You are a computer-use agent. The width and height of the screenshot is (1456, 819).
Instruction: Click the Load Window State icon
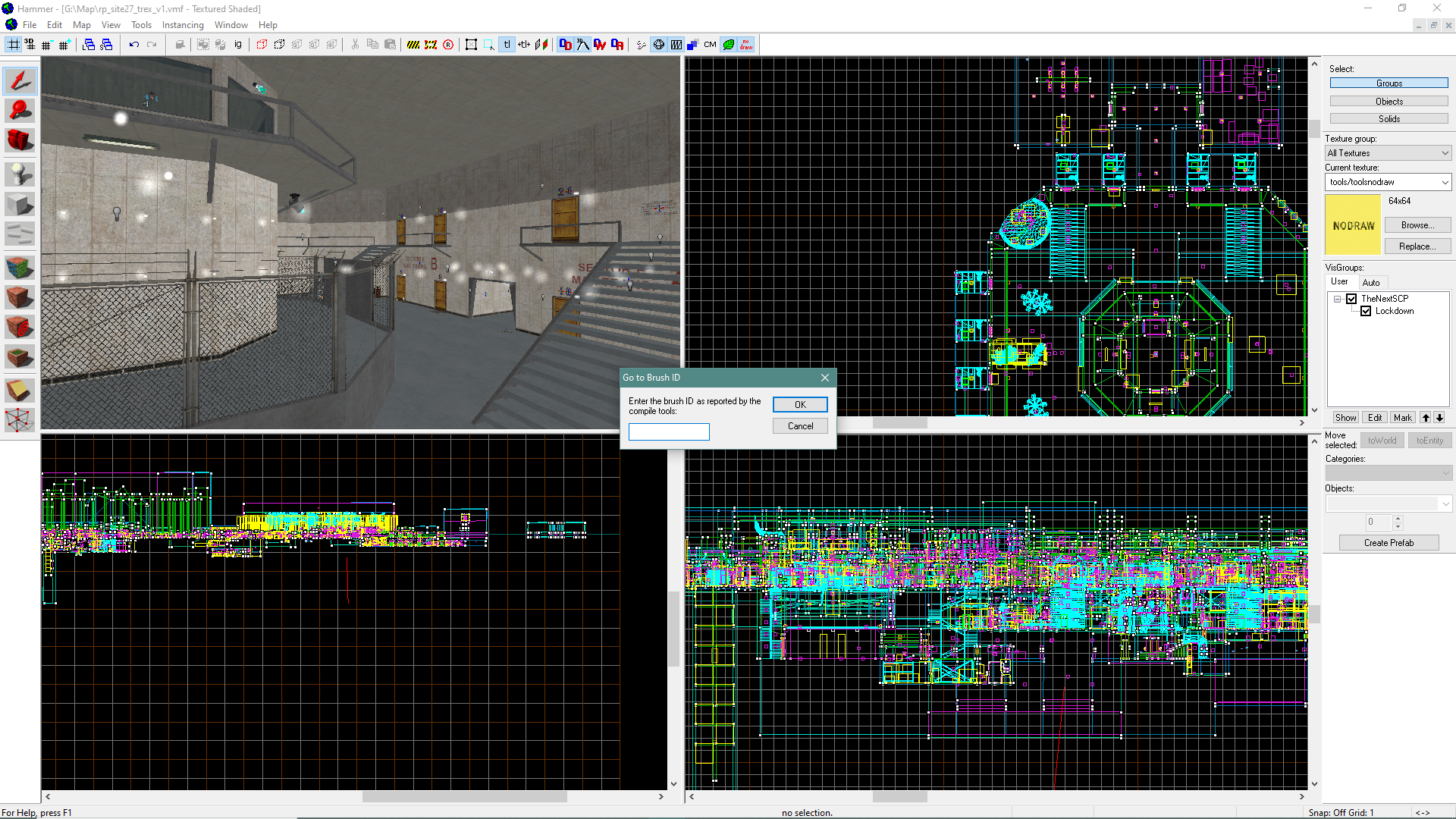pyautogui.click(x=89, y=45)
